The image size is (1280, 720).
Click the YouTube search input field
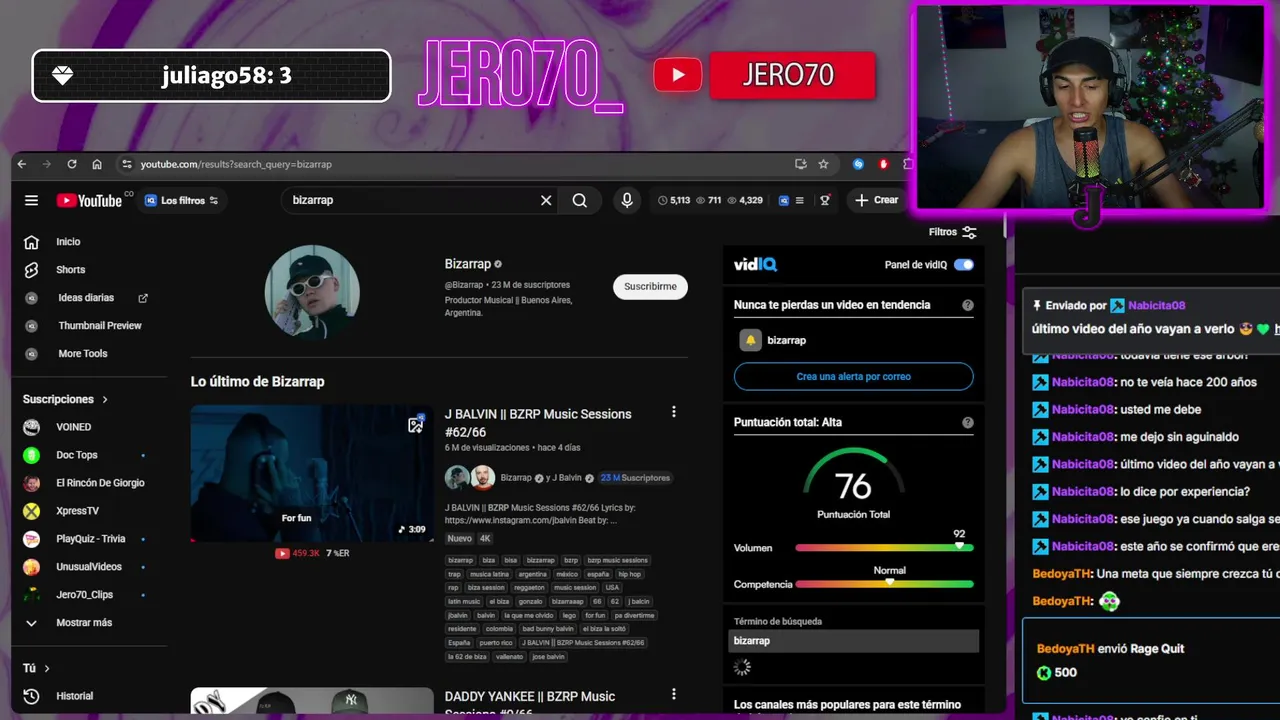[x=410, y=200]
